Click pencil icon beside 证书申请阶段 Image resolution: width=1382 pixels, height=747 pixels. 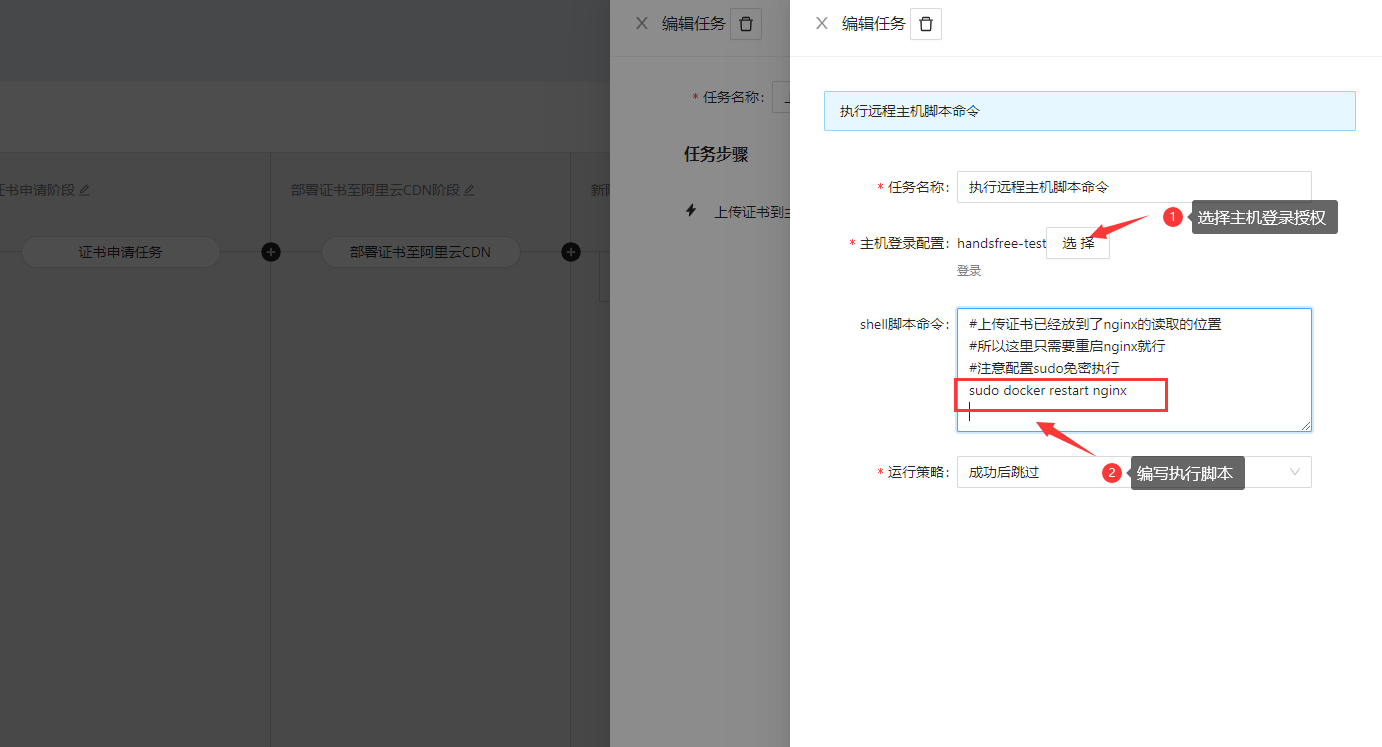click(84, 190)
